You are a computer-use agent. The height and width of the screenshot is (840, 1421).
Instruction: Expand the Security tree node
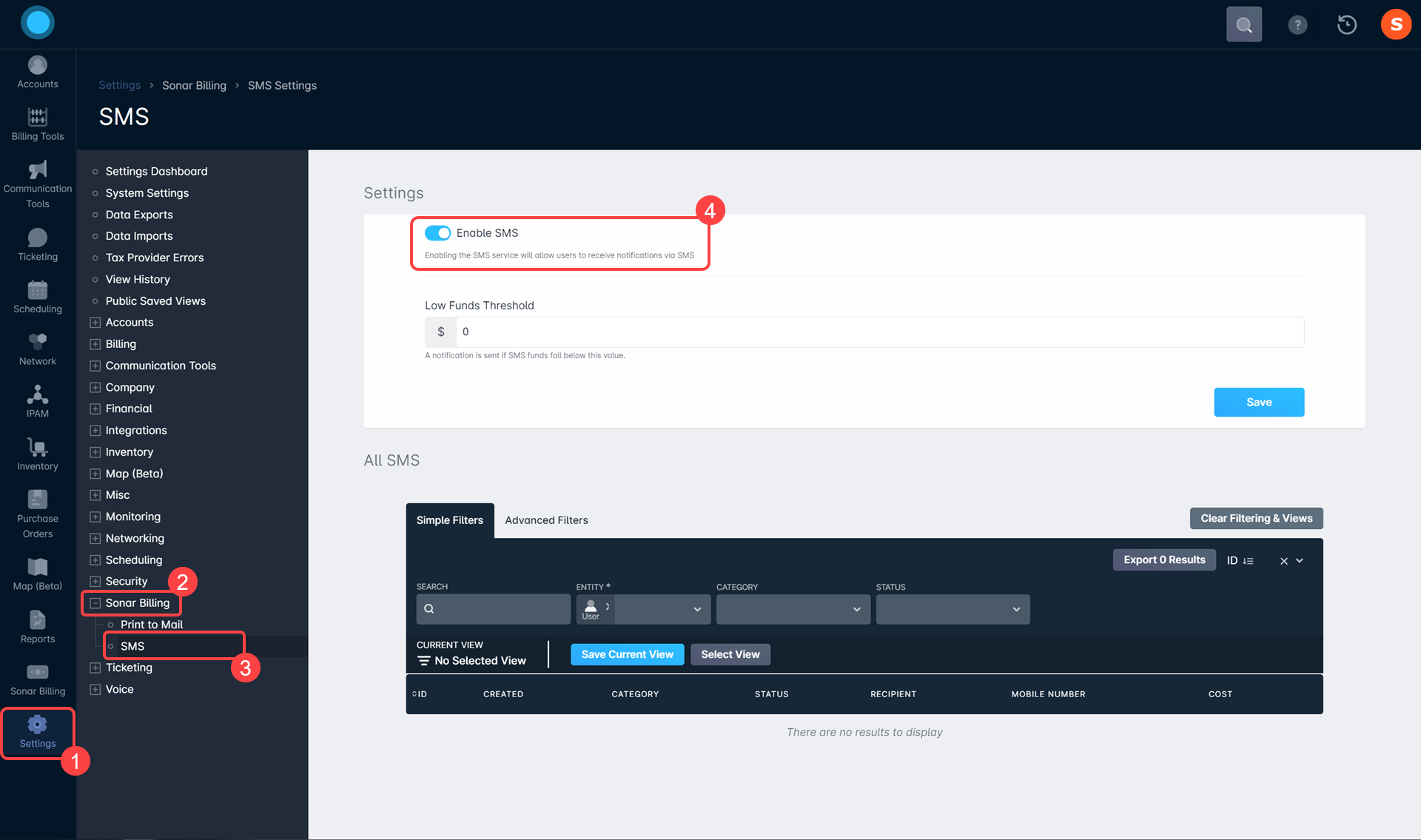click(x=94, y=581)
